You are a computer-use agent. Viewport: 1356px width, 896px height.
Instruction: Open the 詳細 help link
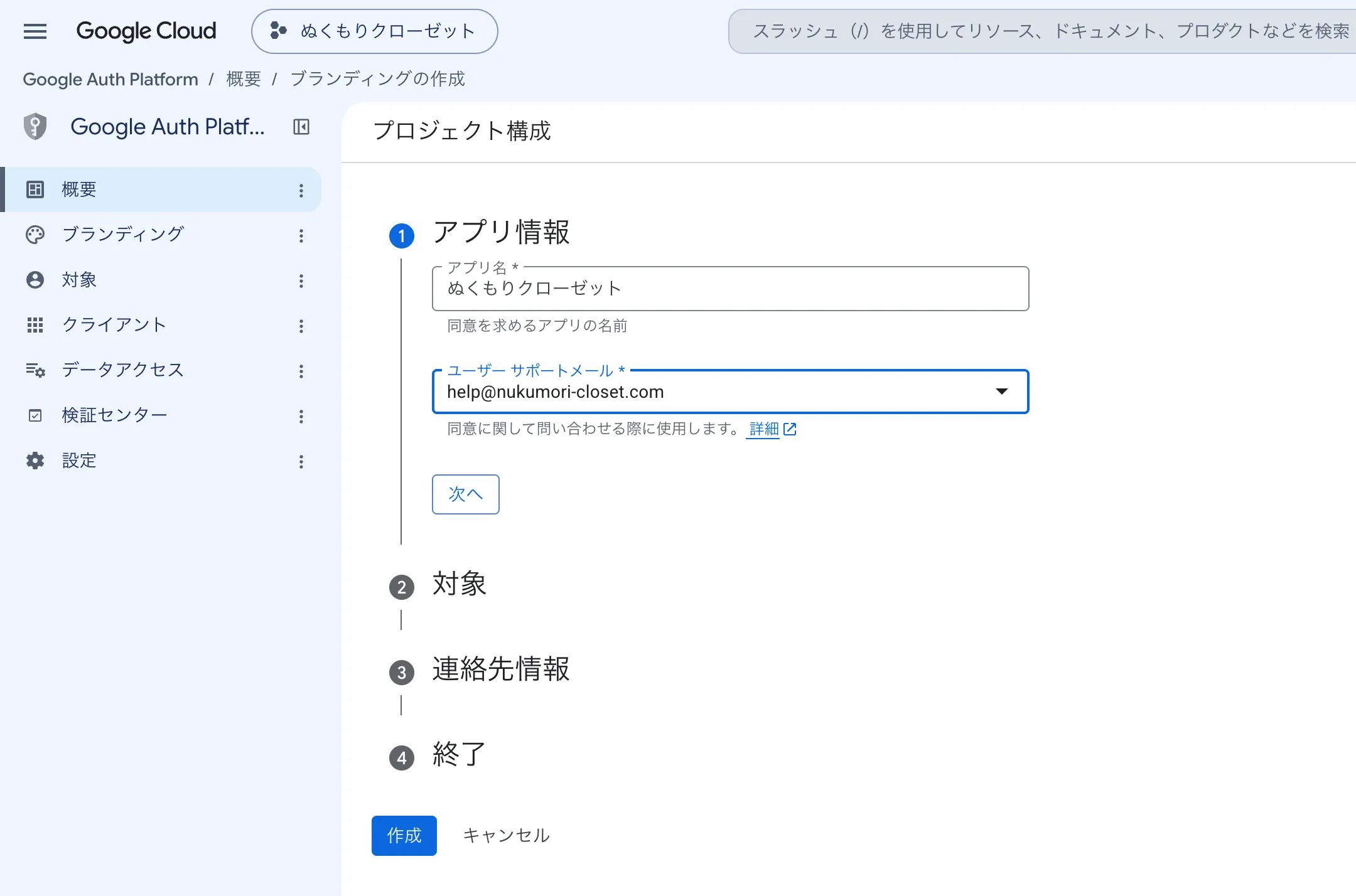764,429
